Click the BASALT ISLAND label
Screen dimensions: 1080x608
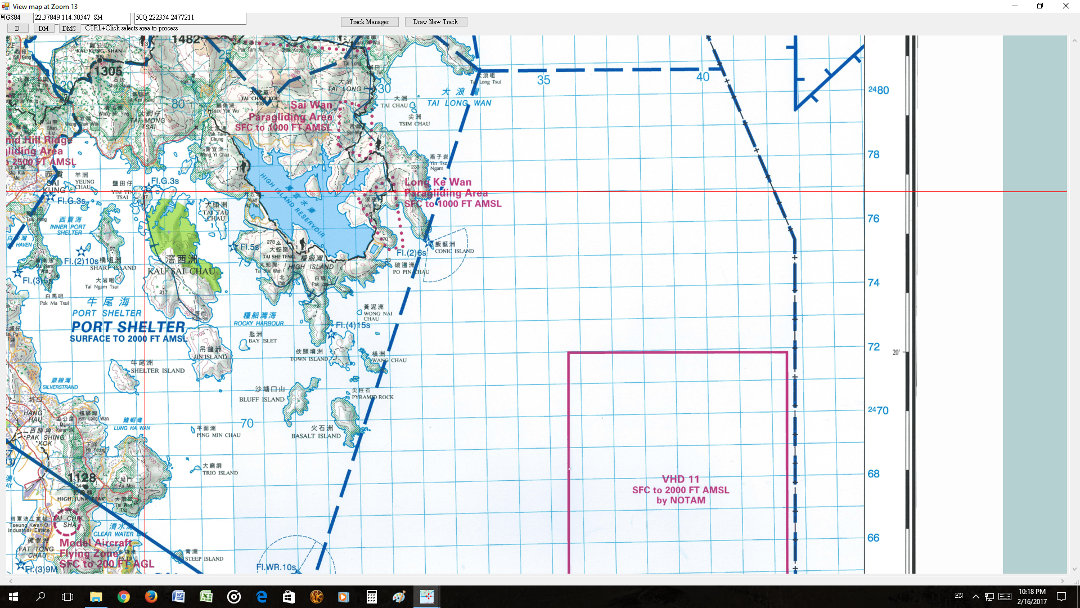pos(316,436)
